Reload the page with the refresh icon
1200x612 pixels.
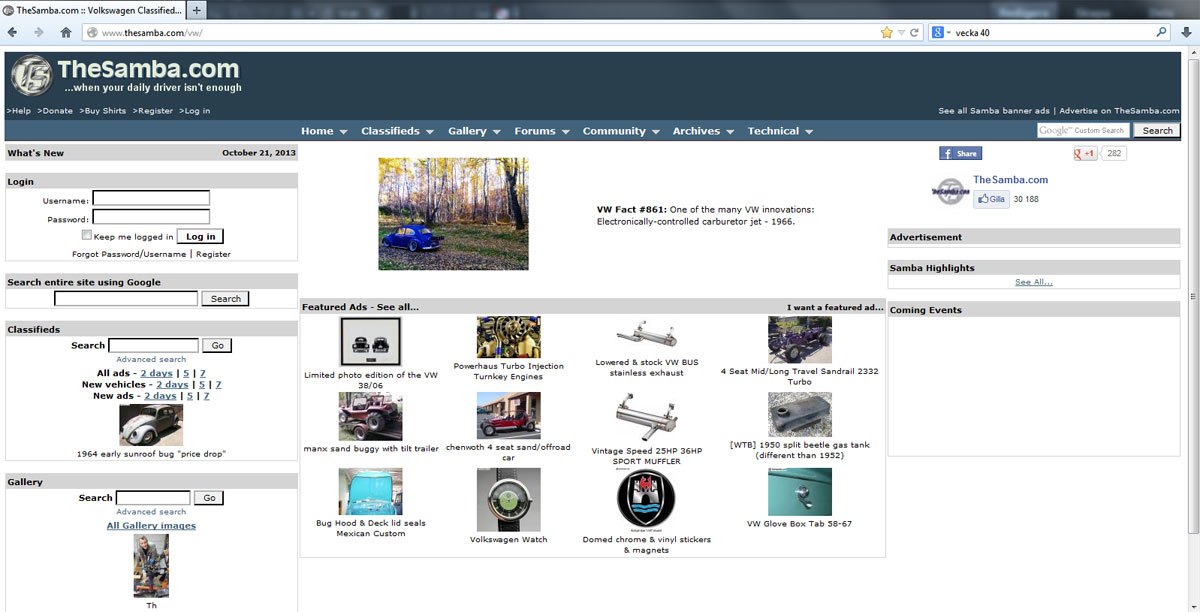[914, 32]
